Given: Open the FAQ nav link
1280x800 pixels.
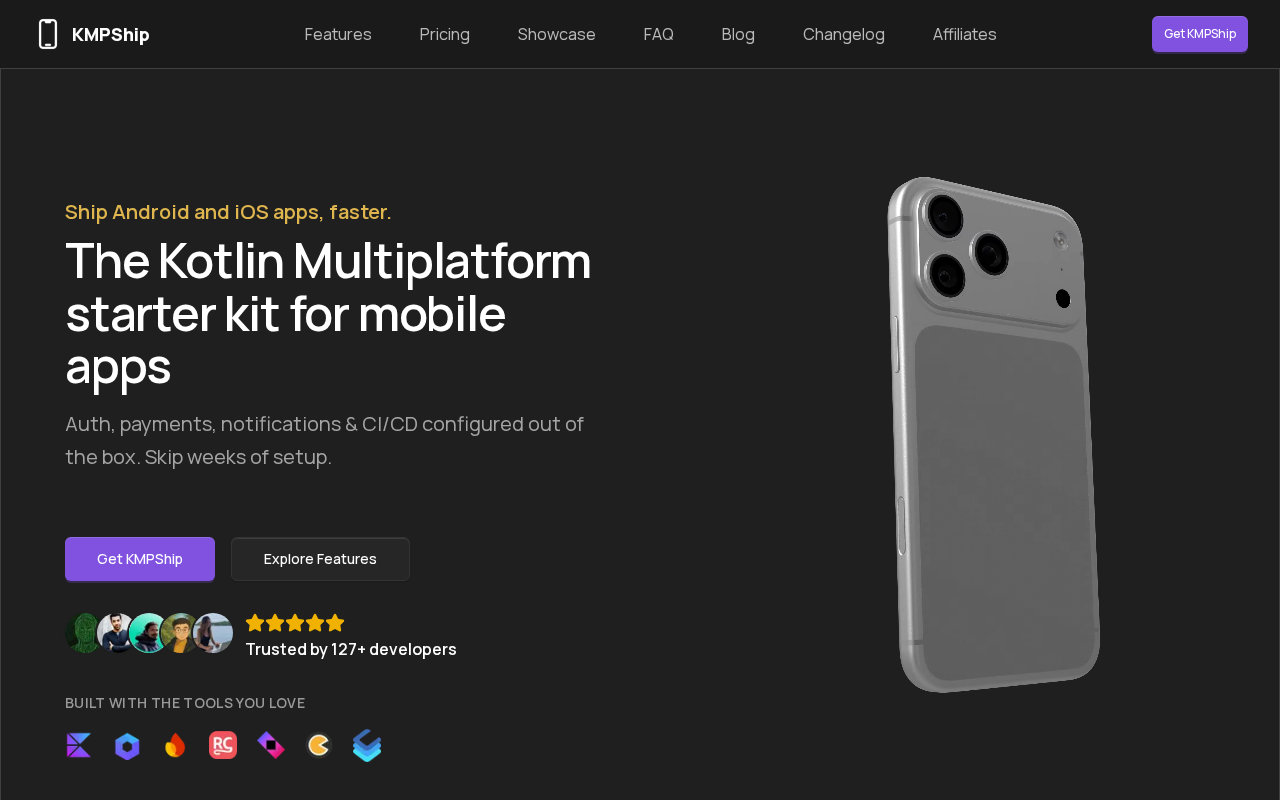Looking at the screenshot, I should [659, 34].
